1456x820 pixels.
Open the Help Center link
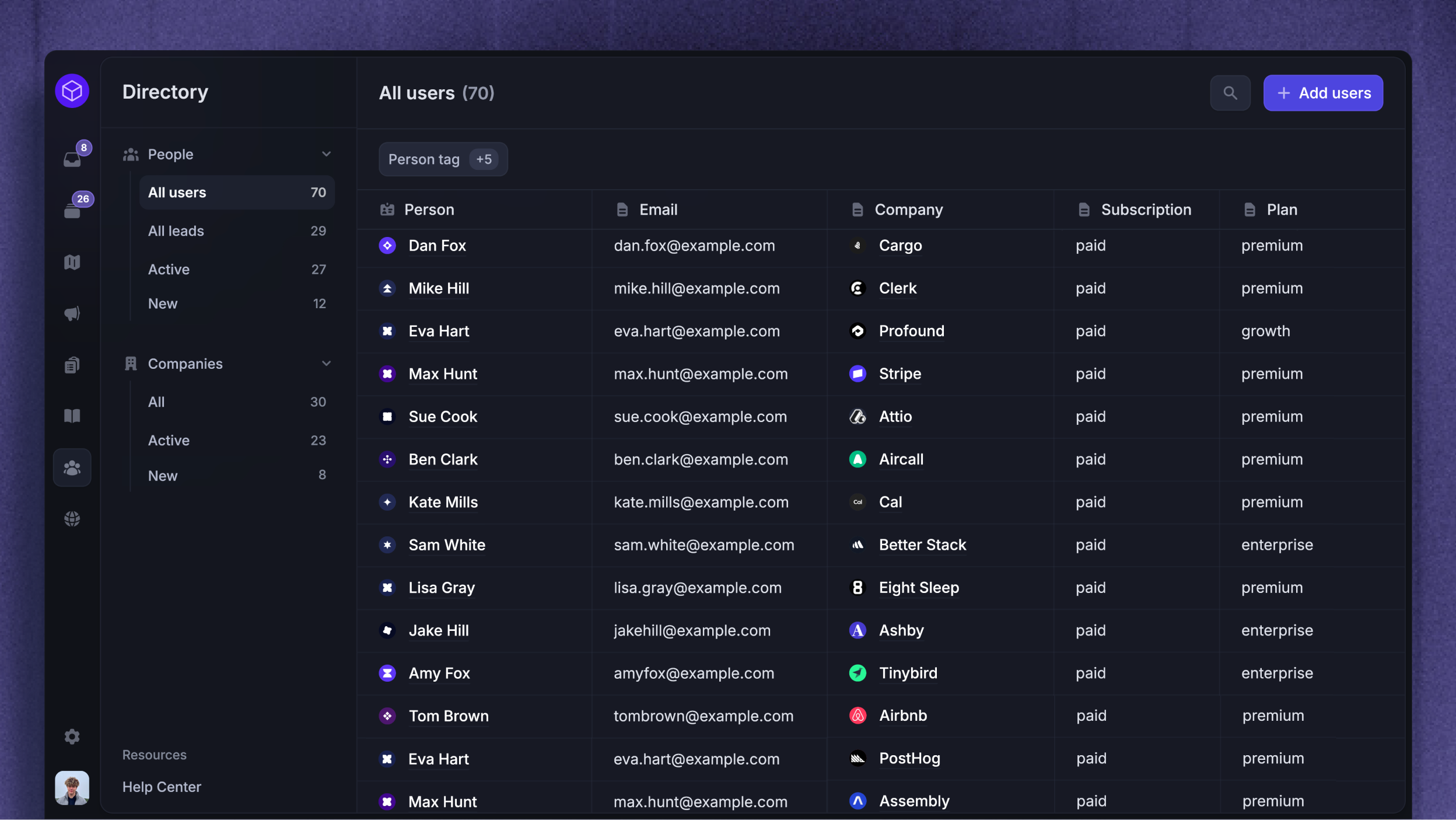(x=162, y=787)
